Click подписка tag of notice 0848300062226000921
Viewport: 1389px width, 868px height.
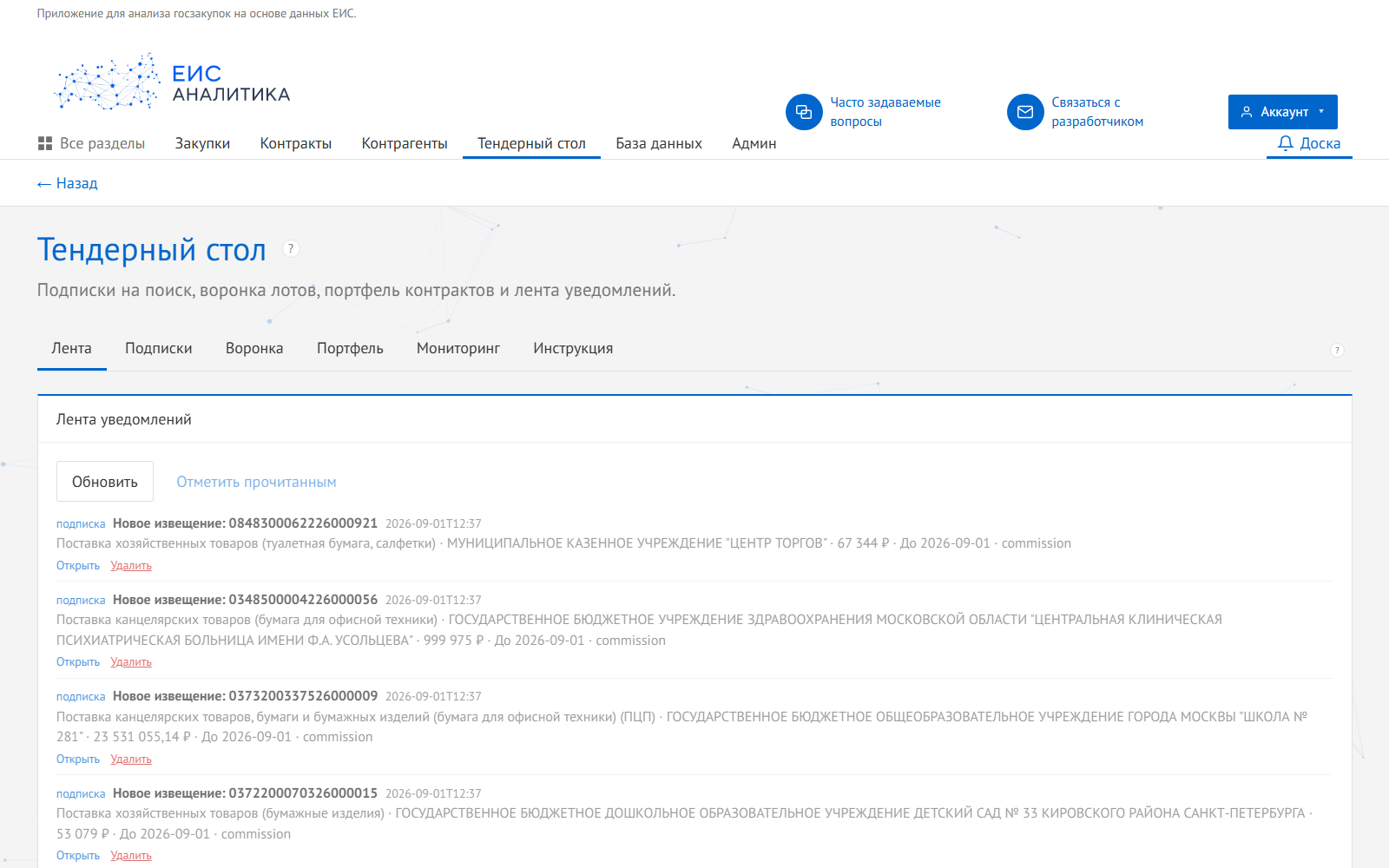tap(81, 523)
